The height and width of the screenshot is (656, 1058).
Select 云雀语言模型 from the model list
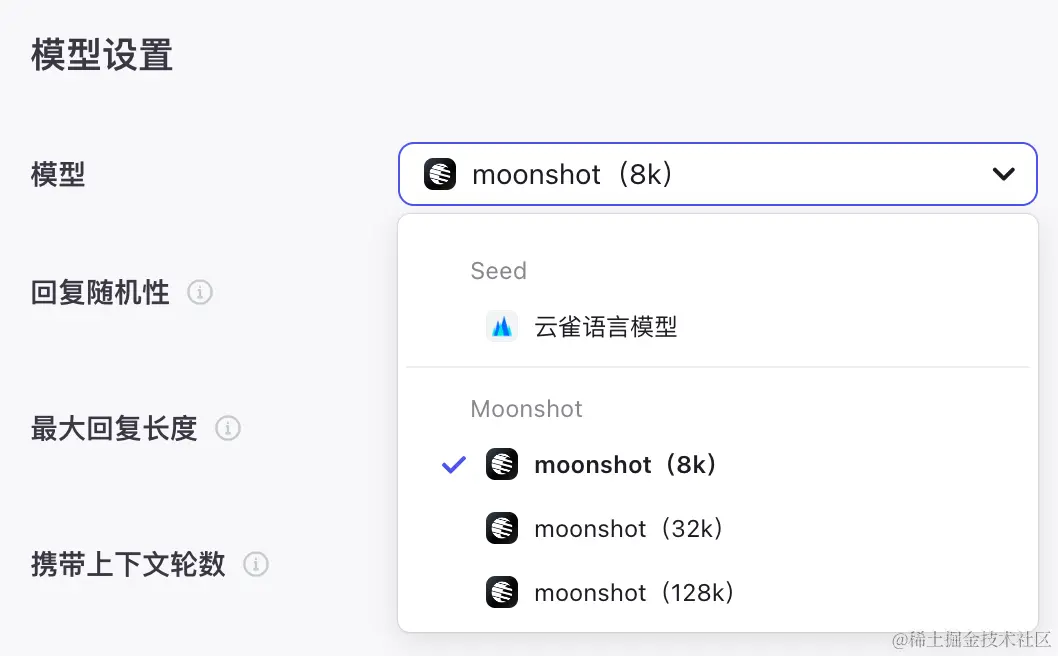606,326
